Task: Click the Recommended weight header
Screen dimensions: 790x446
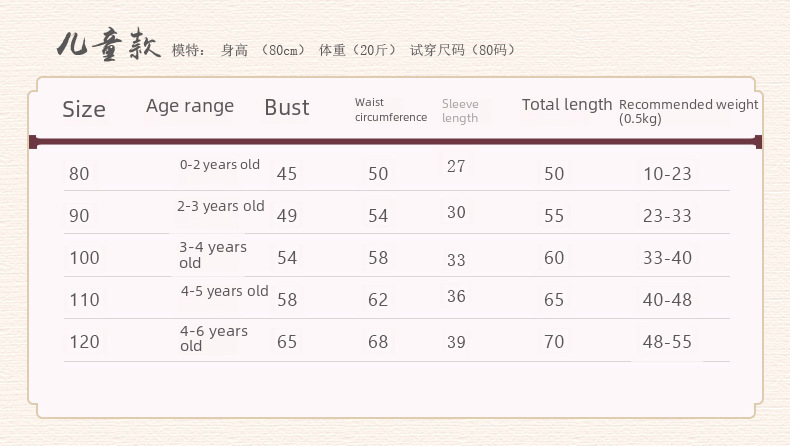Action: pos(688,110)
